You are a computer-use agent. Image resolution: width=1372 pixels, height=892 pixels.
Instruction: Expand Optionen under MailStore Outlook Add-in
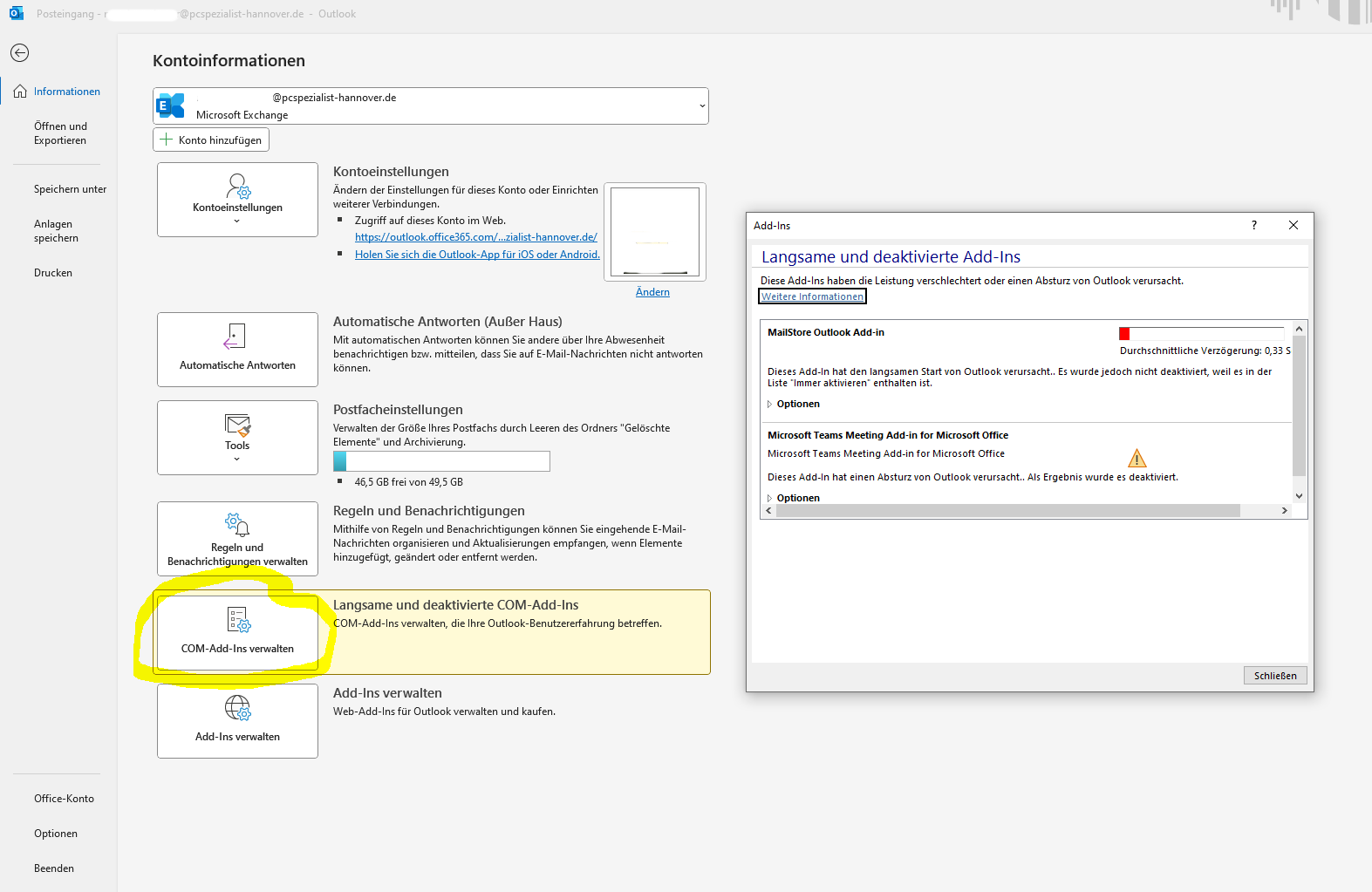797,404
